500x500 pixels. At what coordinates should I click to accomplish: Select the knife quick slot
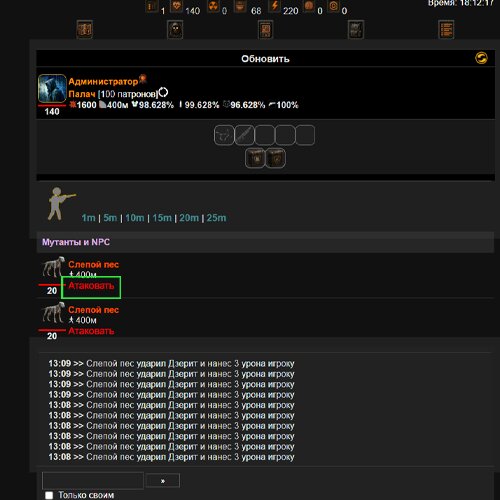pyautogui.click(x=244, y=135)
